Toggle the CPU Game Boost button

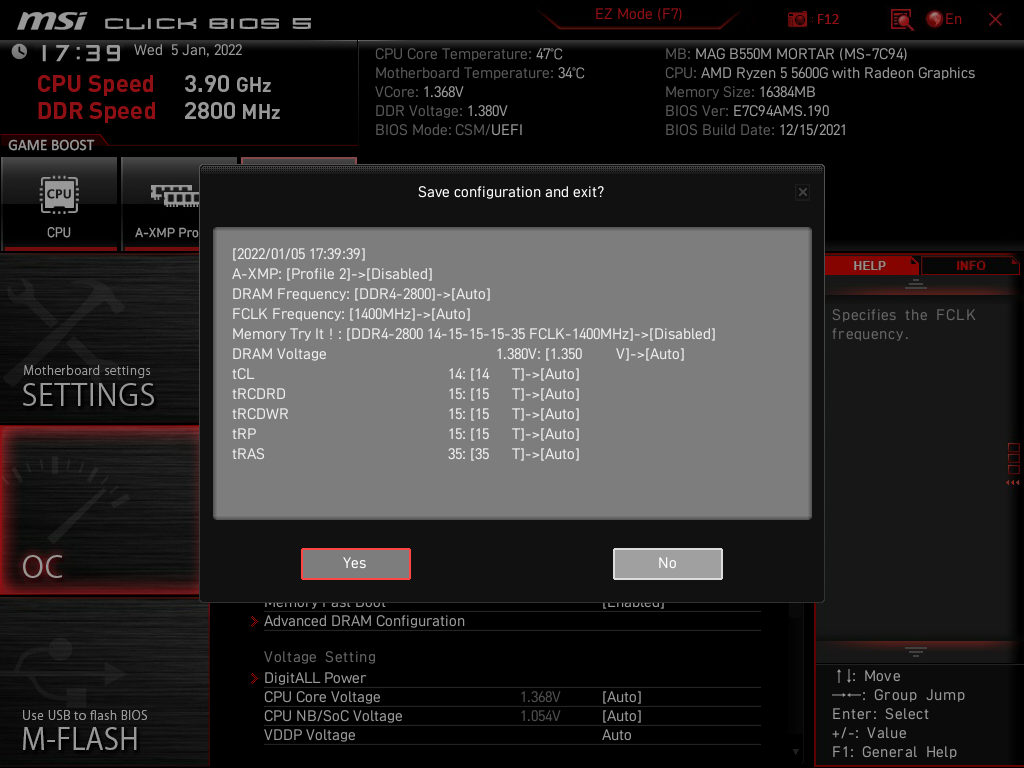[59, 204]
